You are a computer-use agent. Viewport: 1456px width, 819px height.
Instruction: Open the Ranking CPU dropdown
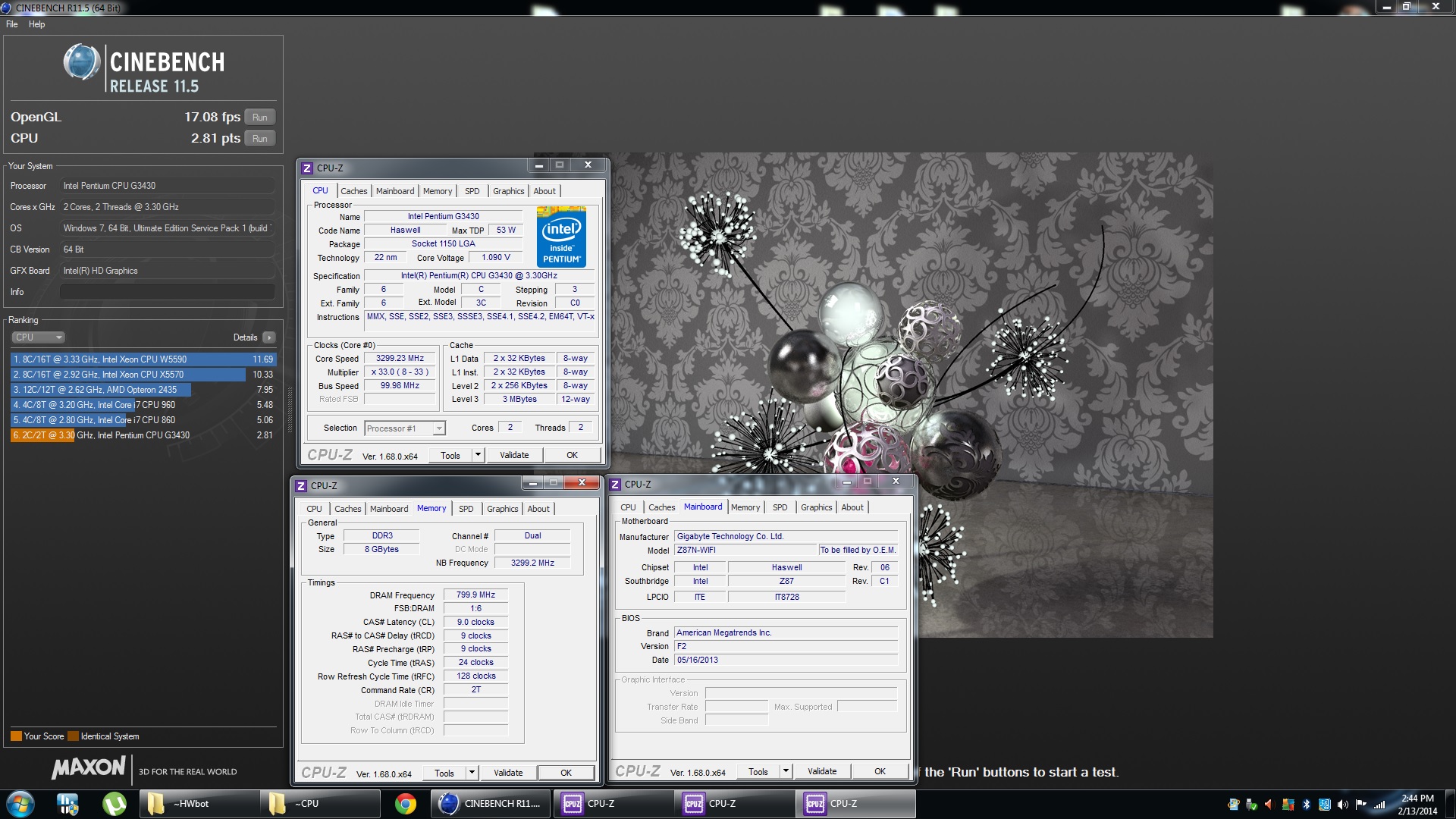(x=38, y=337)
